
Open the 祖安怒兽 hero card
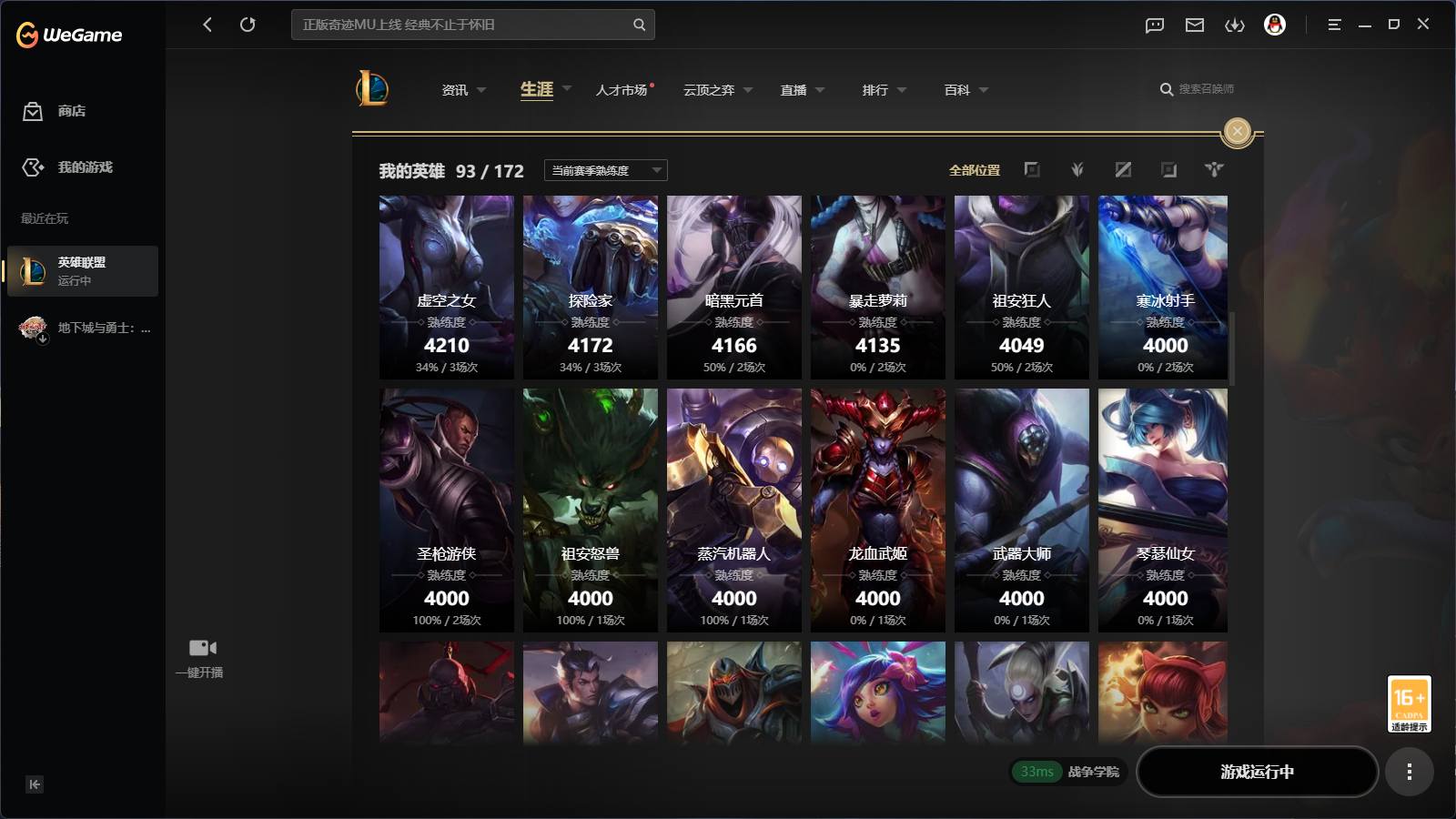591,511
